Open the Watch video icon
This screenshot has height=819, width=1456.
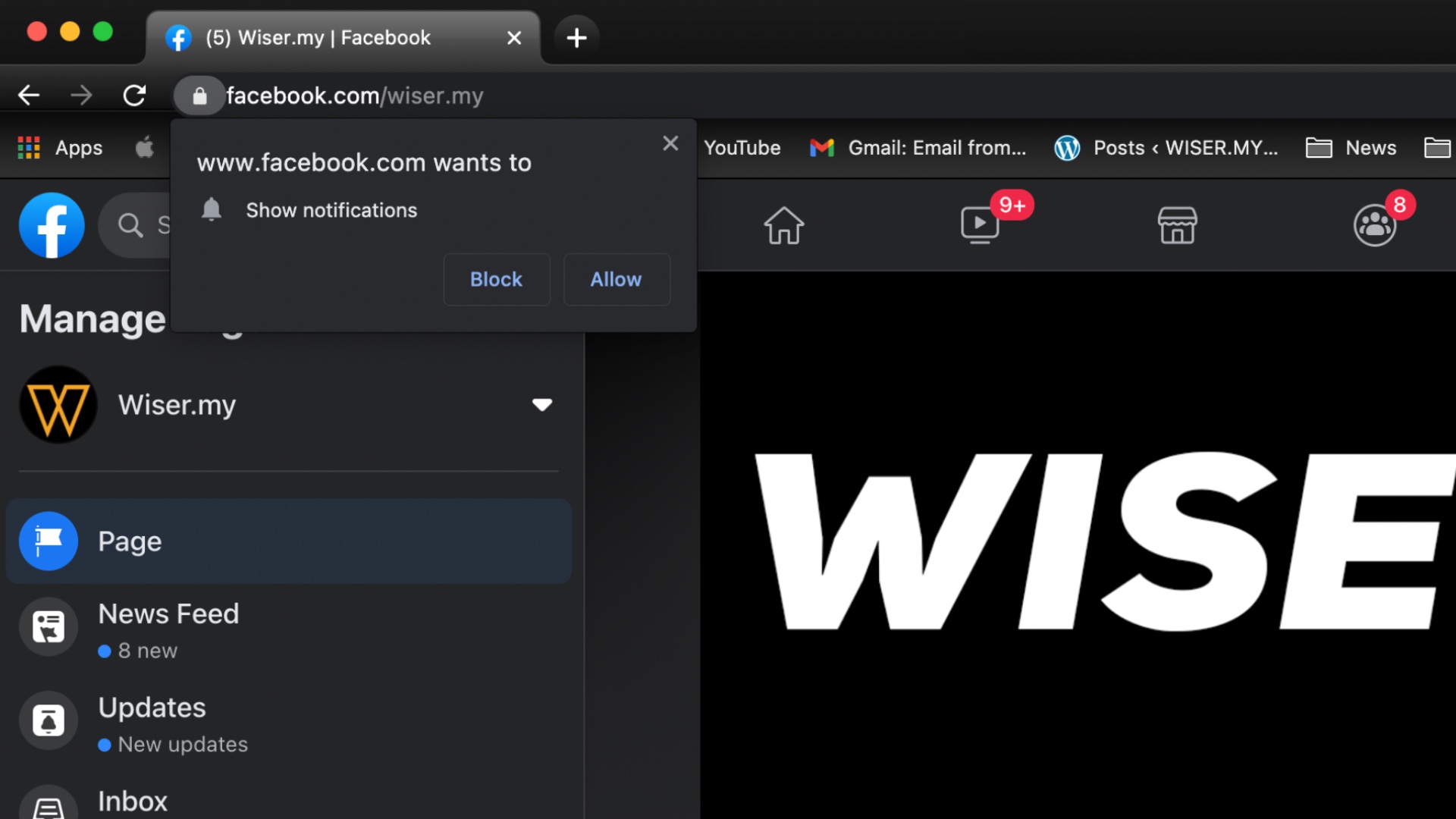[x=980, y=225]
